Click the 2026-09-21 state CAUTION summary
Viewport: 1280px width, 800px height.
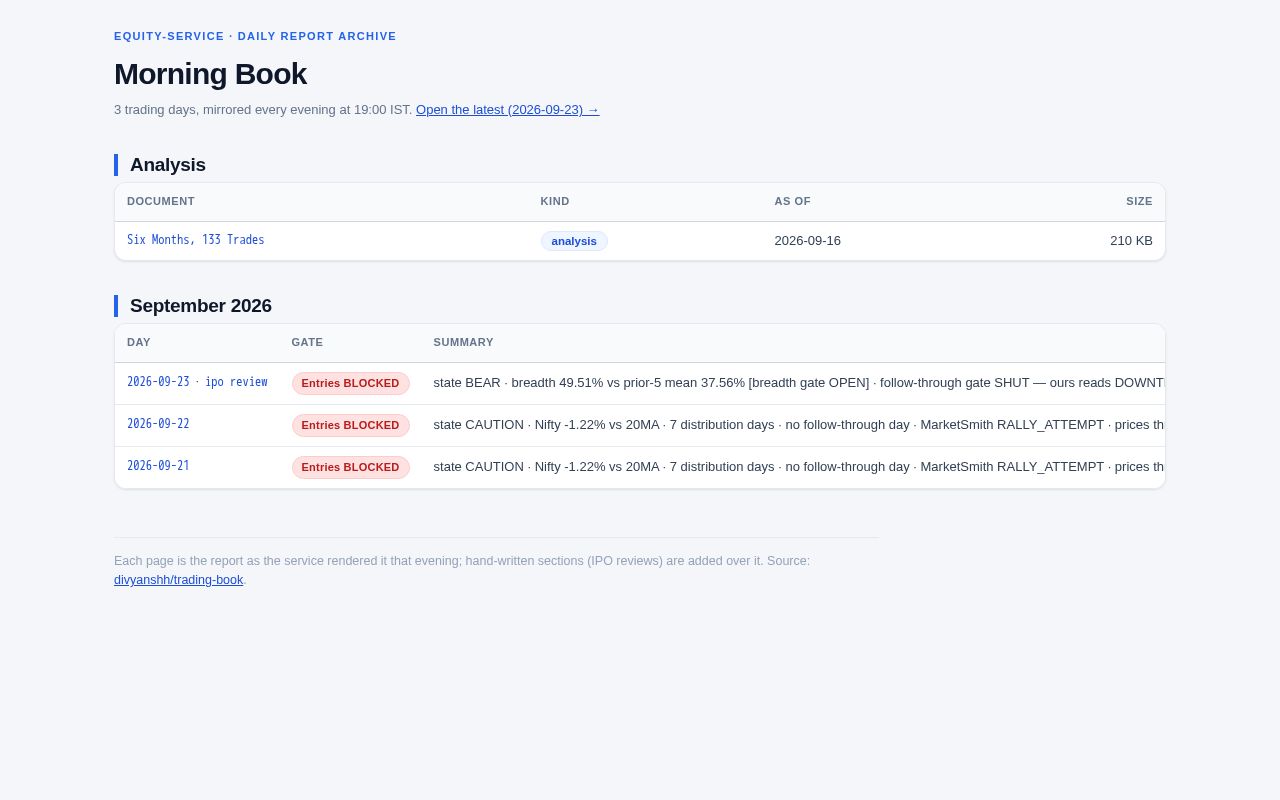(798, 467)
